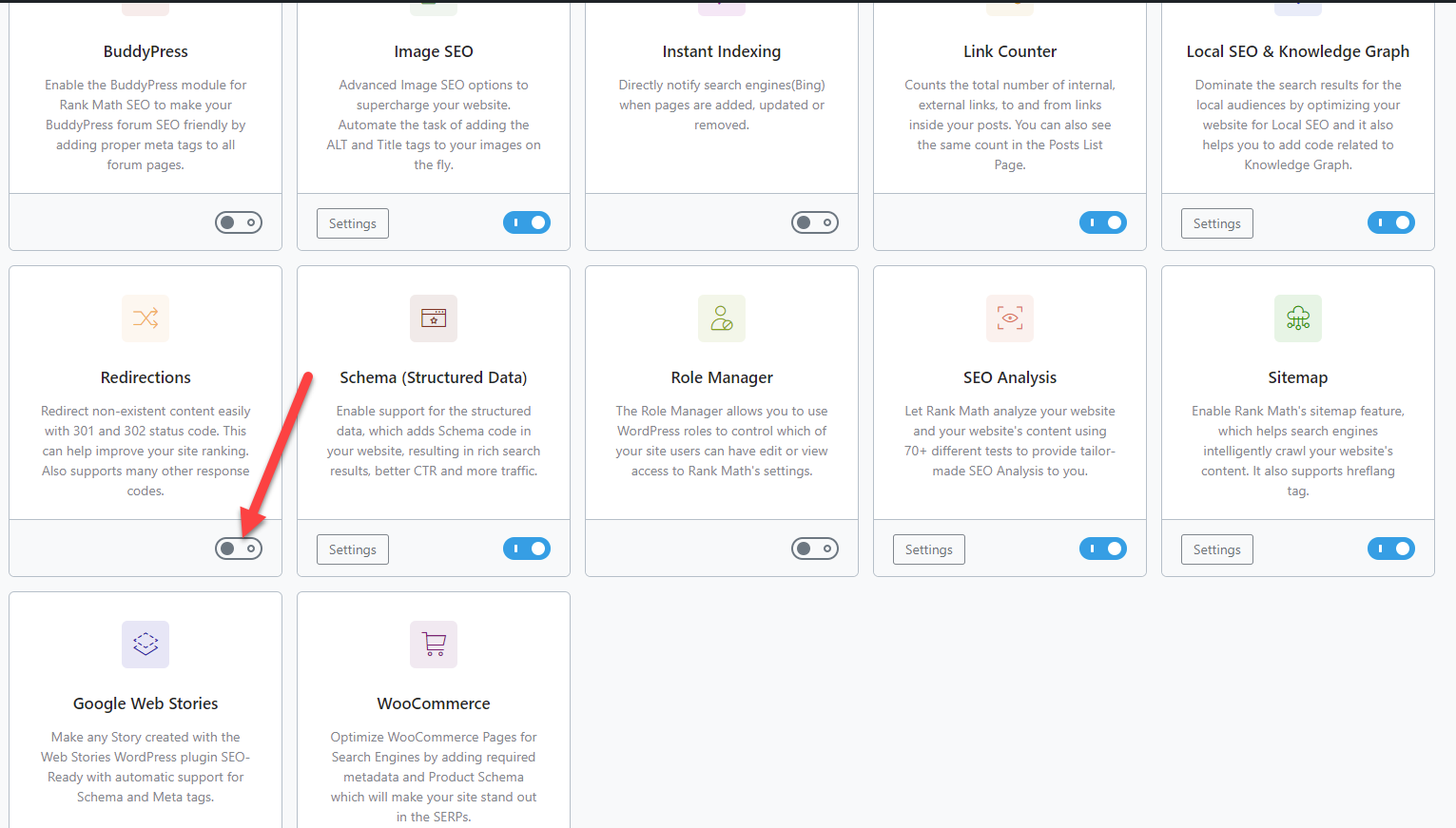
Task: Enable the BuddyPress module toggle
Action: 239,222
